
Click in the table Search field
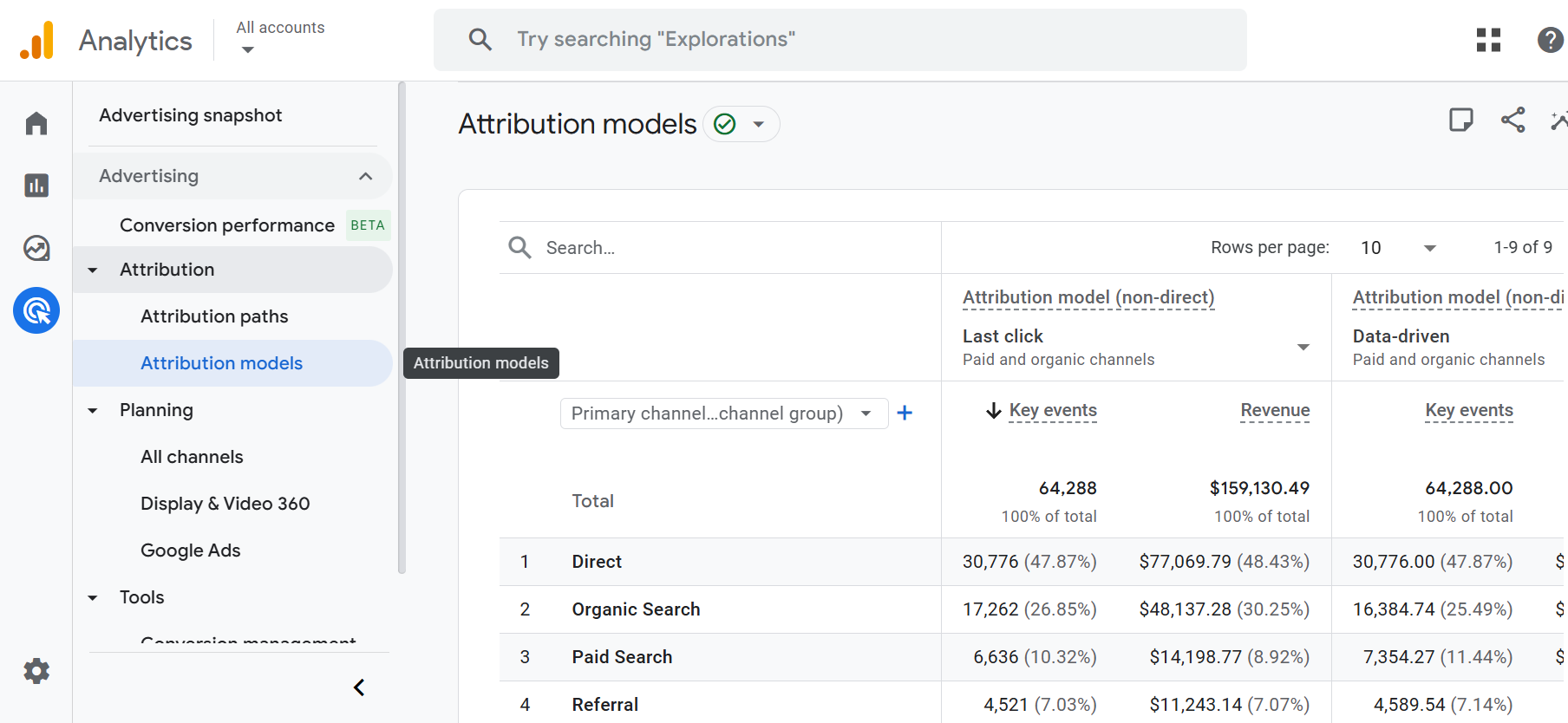tap(720, 248)
